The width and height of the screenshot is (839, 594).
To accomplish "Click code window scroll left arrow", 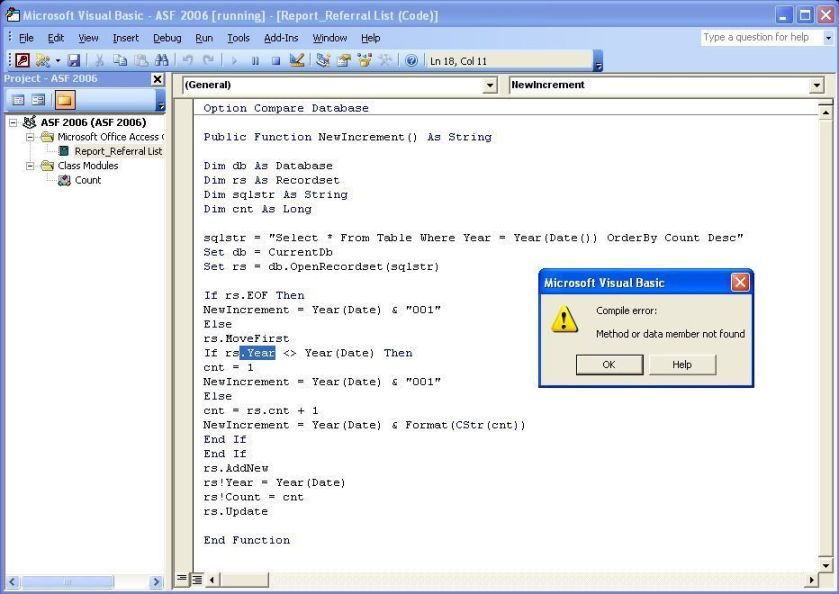I will pyautogui.click(x=212, y=579).
